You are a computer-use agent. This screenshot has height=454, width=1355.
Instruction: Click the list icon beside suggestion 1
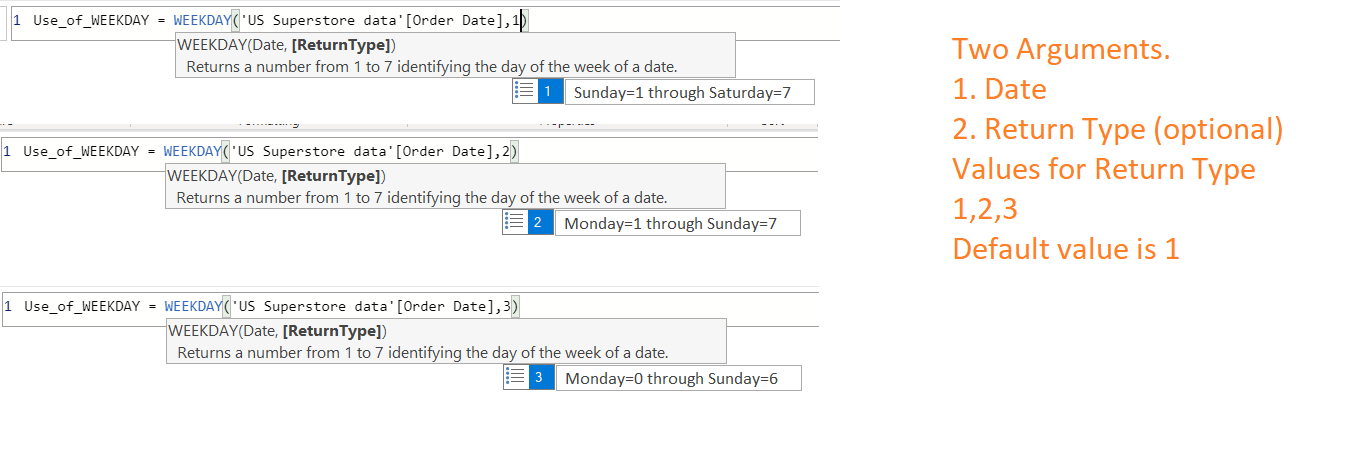coord(525,92)
